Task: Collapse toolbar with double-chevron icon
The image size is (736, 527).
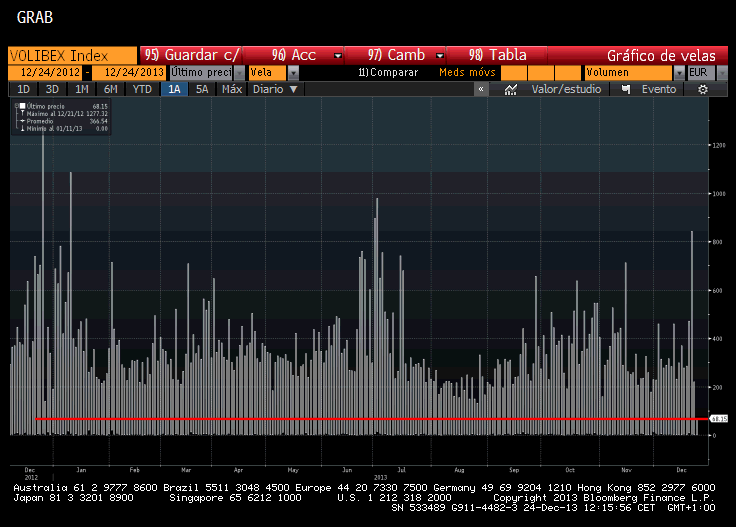Action: 481,89
